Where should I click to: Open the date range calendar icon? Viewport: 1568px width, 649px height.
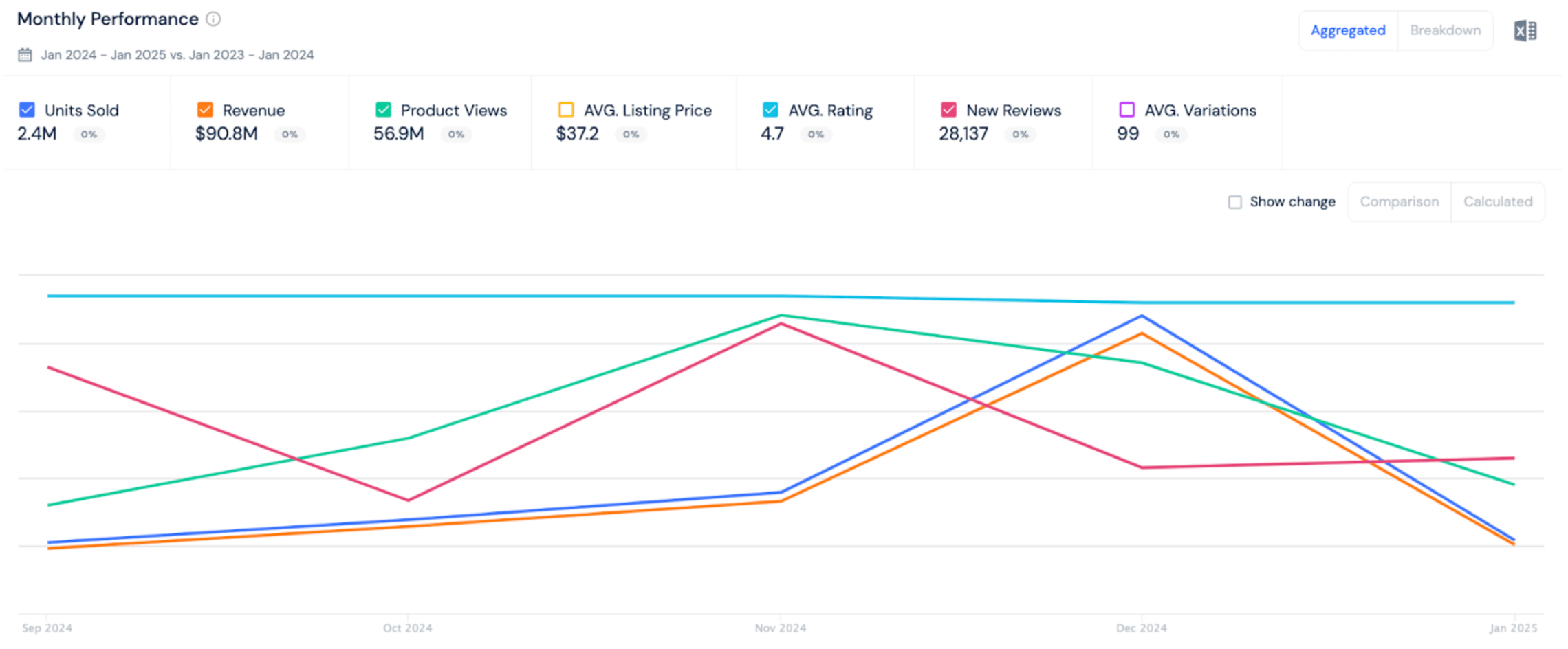25,55
